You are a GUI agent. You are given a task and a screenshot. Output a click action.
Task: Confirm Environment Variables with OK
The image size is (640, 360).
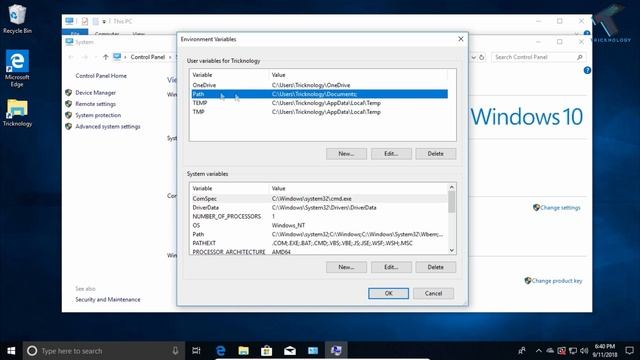pos(388,293)
